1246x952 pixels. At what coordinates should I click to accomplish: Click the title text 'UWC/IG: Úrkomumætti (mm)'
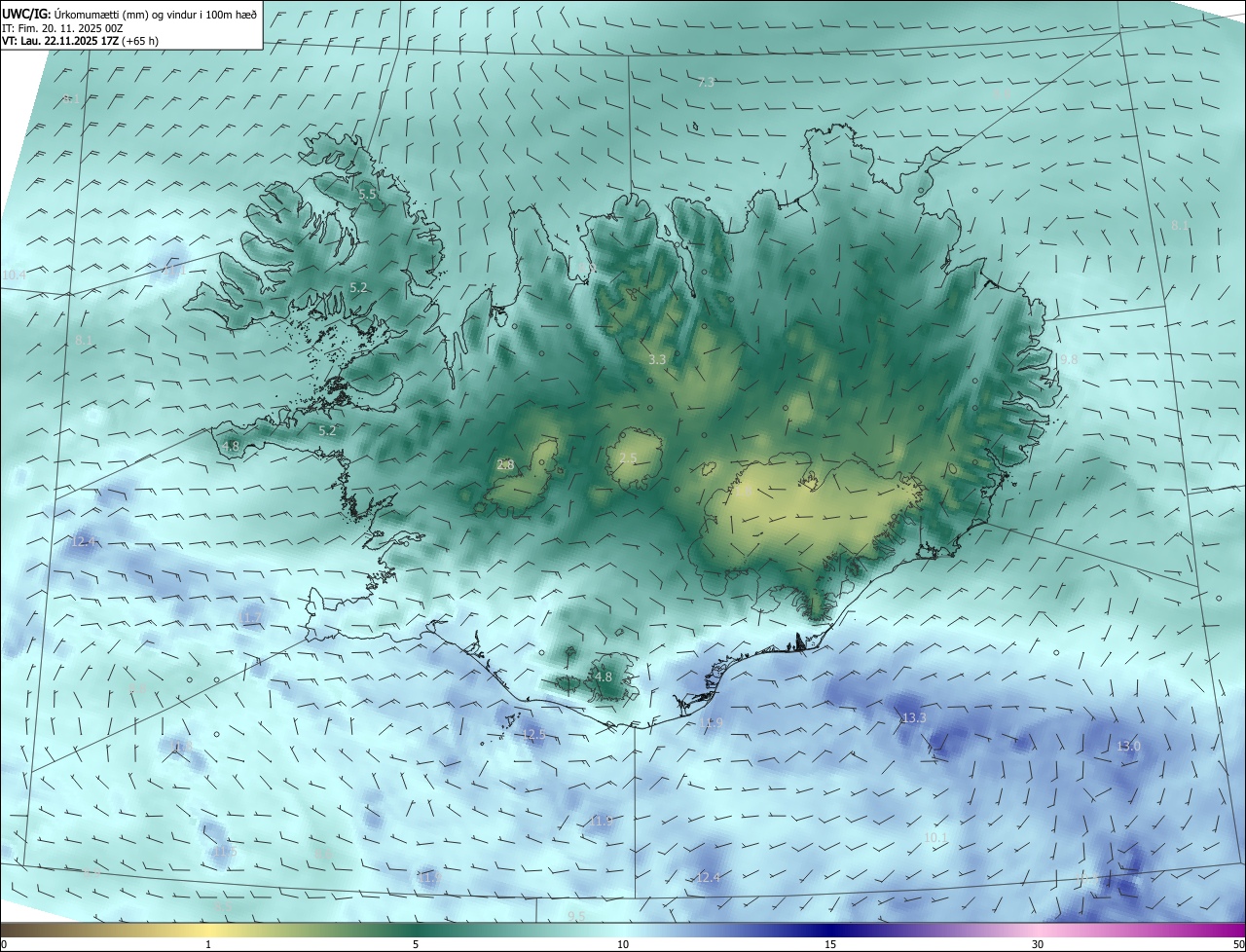tap(76, 14)
